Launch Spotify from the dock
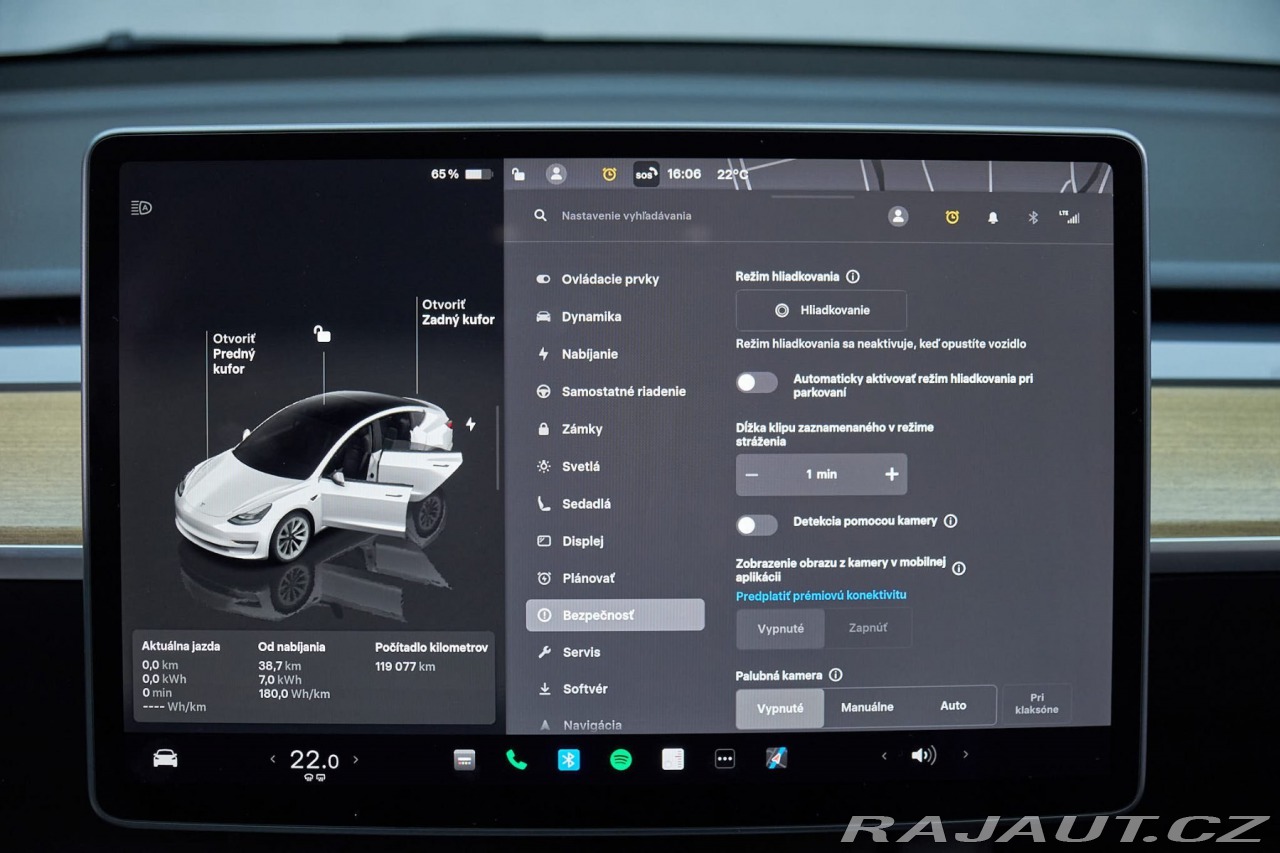The height and width of the screenshot is (853, 1280). [621, 760]
